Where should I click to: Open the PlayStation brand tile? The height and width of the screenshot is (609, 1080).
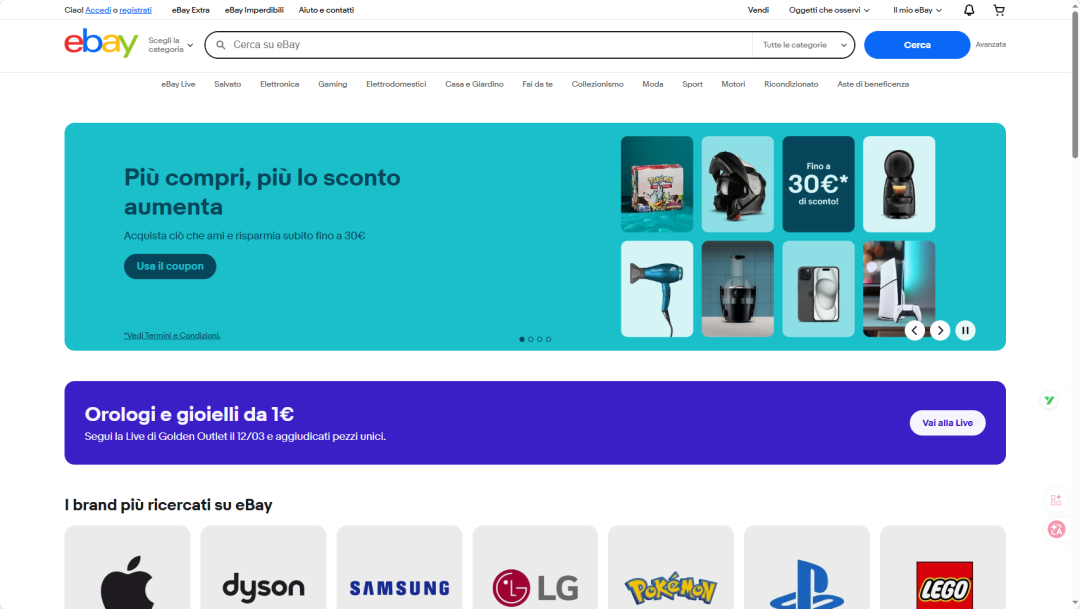(806, 568)
